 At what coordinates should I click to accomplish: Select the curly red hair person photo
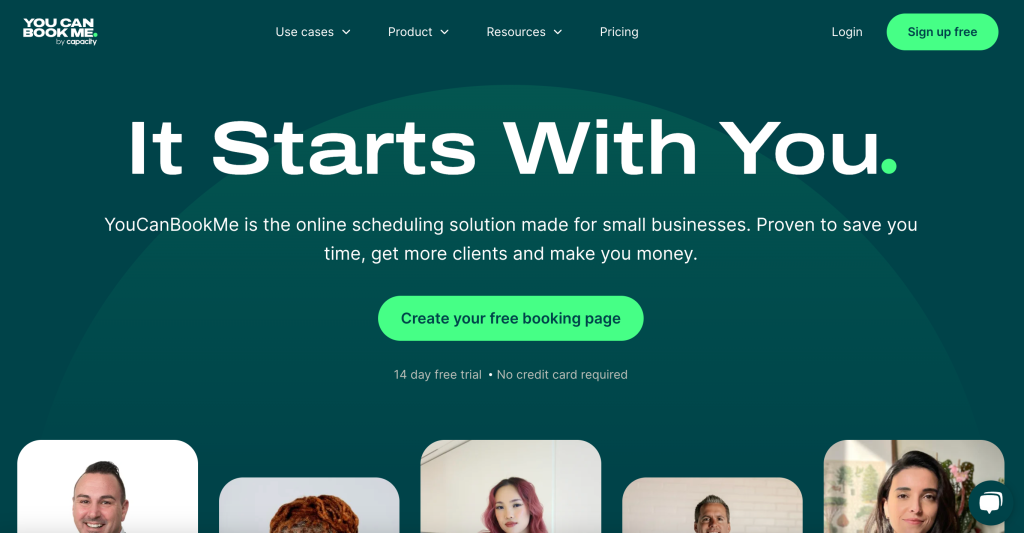click(x=309, y=505)
